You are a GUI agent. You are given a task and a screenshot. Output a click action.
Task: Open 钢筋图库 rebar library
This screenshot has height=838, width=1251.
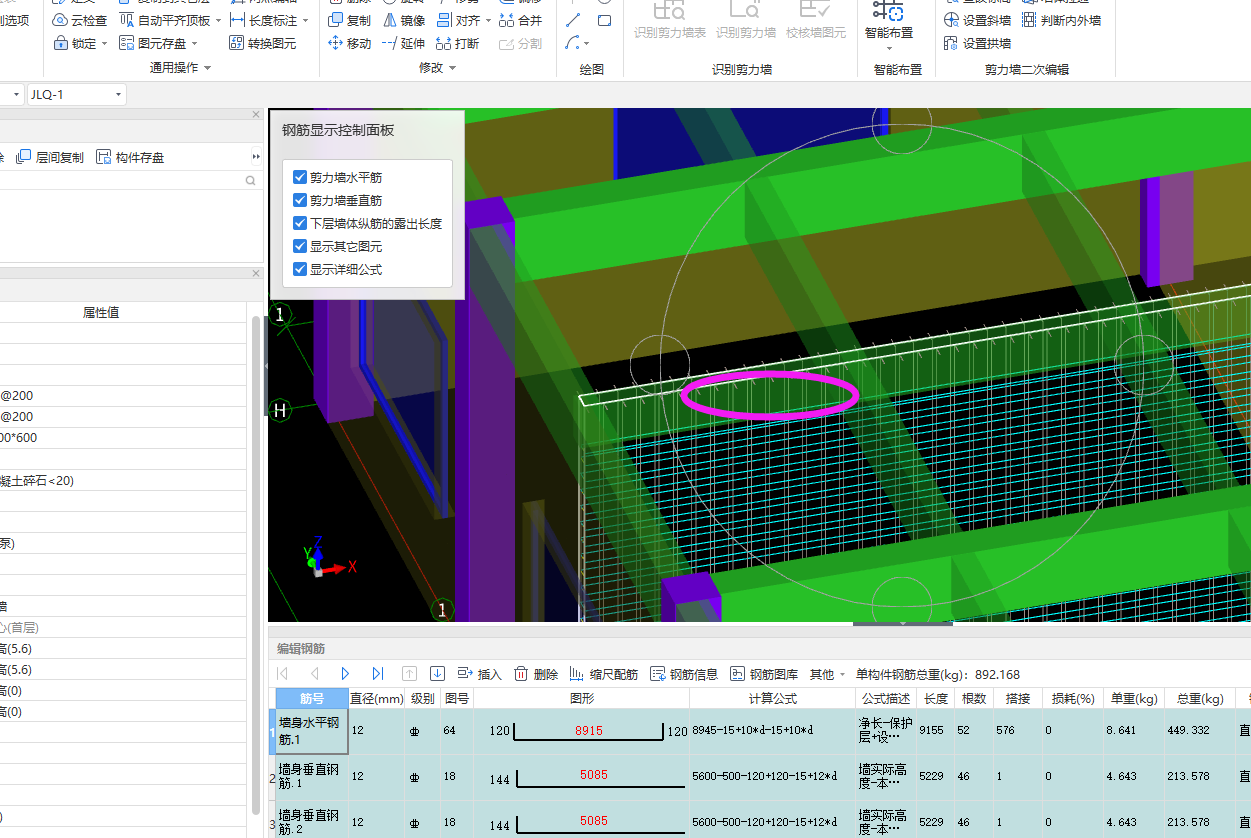click(x=764, y=674)
